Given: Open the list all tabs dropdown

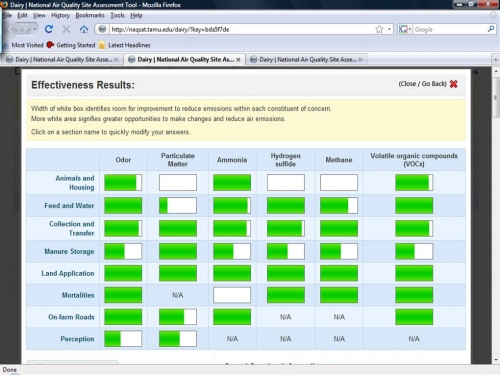Looking at the screenshot, I should click(x=495, y=60).
